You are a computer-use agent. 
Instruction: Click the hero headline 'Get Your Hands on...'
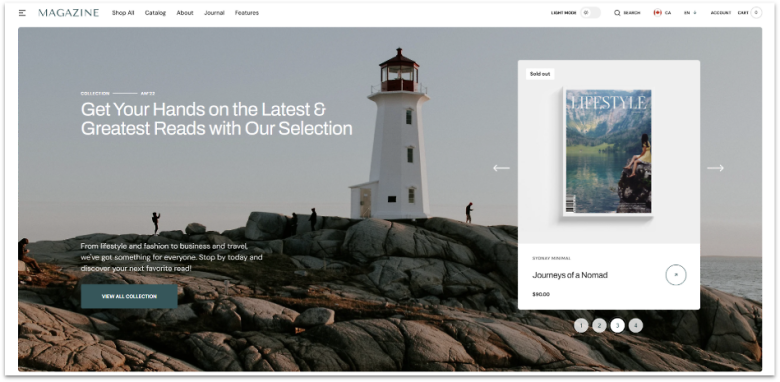[217, 118]
